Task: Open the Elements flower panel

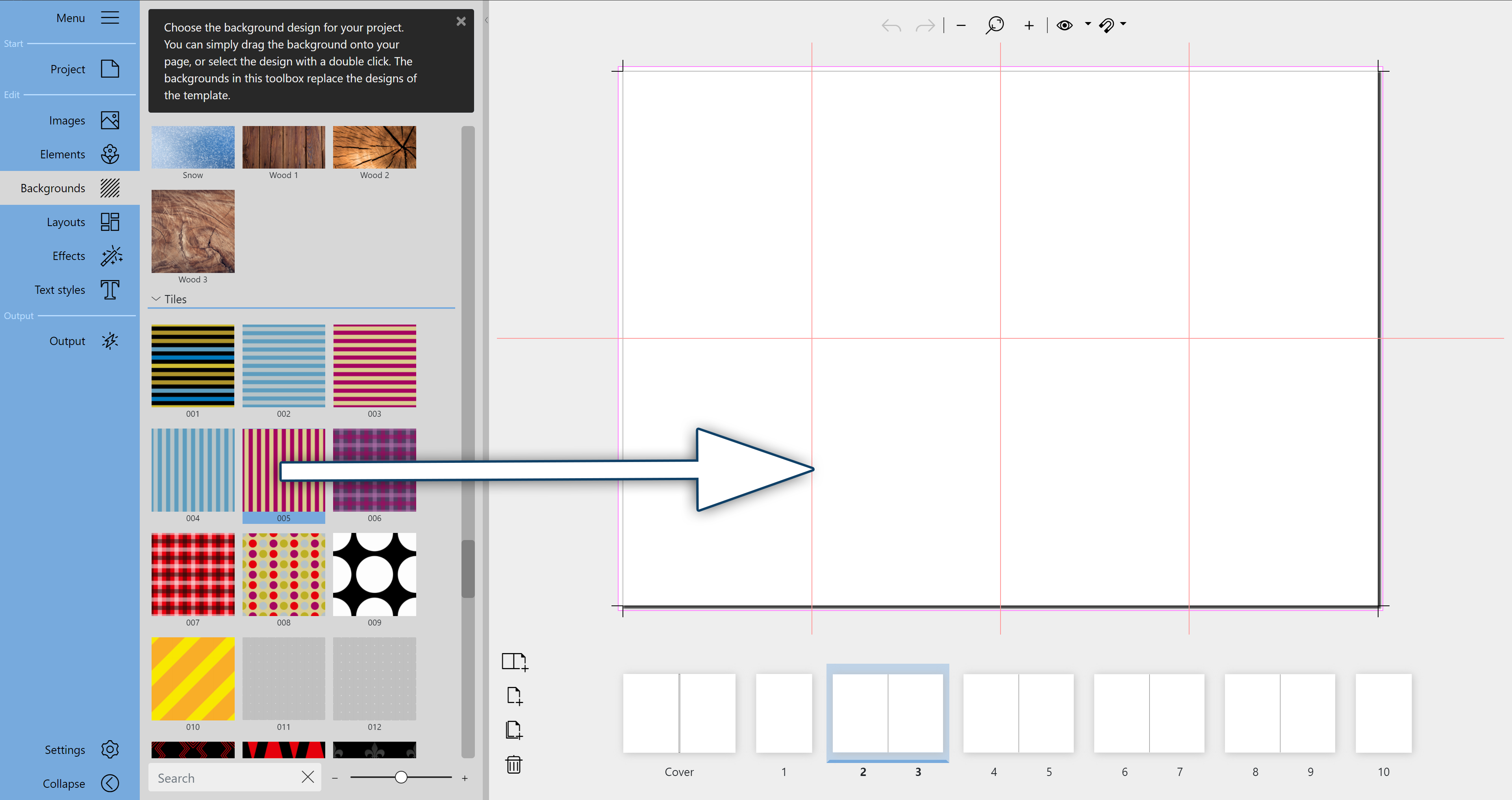Action: point(110,154)
